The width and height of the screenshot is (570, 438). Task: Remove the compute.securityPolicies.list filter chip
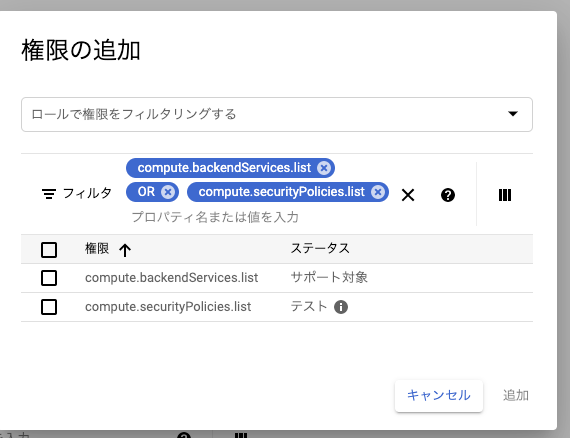[378, 192]
